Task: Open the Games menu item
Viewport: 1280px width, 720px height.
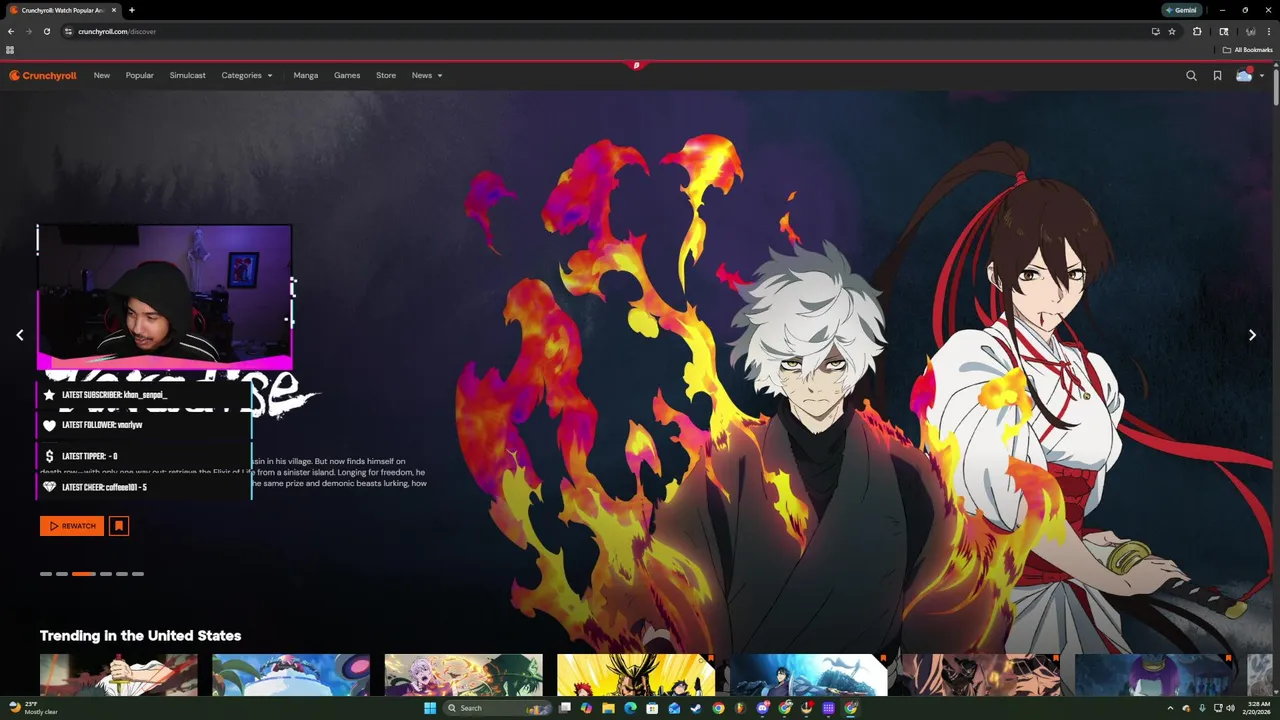Action: point(347,75)
